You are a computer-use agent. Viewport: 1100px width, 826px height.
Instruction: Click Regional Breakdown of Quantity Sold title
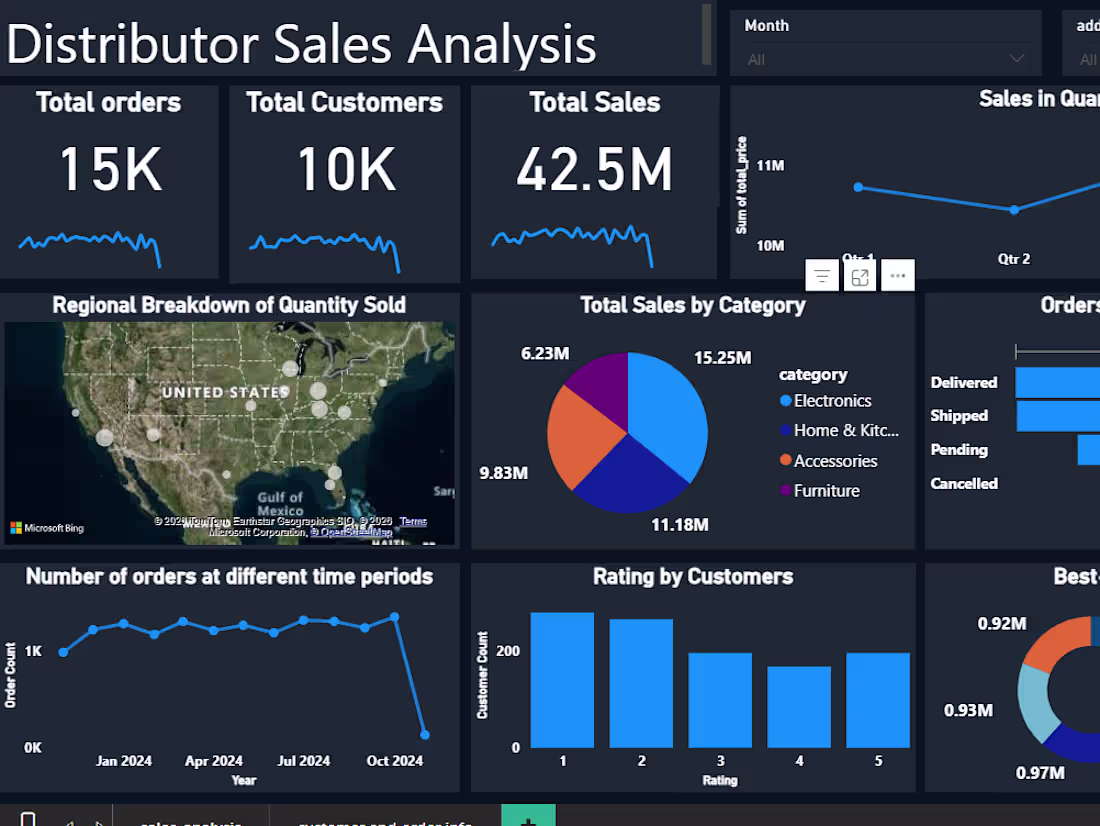229,305
